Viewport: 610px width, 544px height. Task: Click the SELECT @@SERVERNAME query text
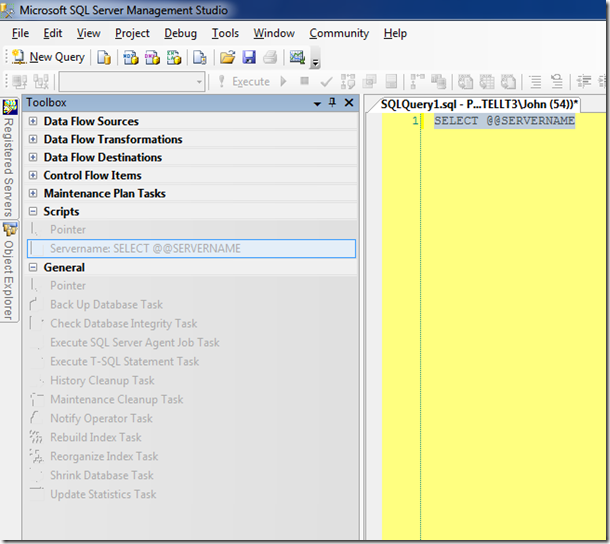pos(505,121)
